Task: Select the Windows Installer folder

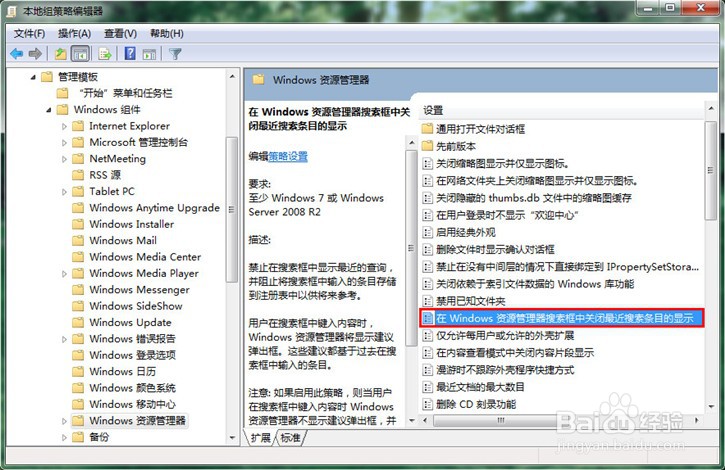Action: [131, 224]
